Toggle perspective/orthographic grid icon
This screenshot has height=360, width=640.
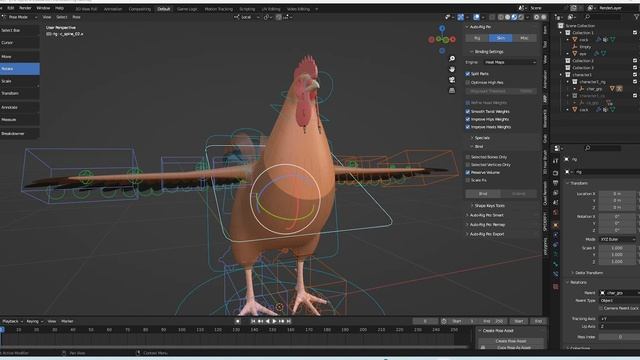pyautogui.click(x=452, y=91)
